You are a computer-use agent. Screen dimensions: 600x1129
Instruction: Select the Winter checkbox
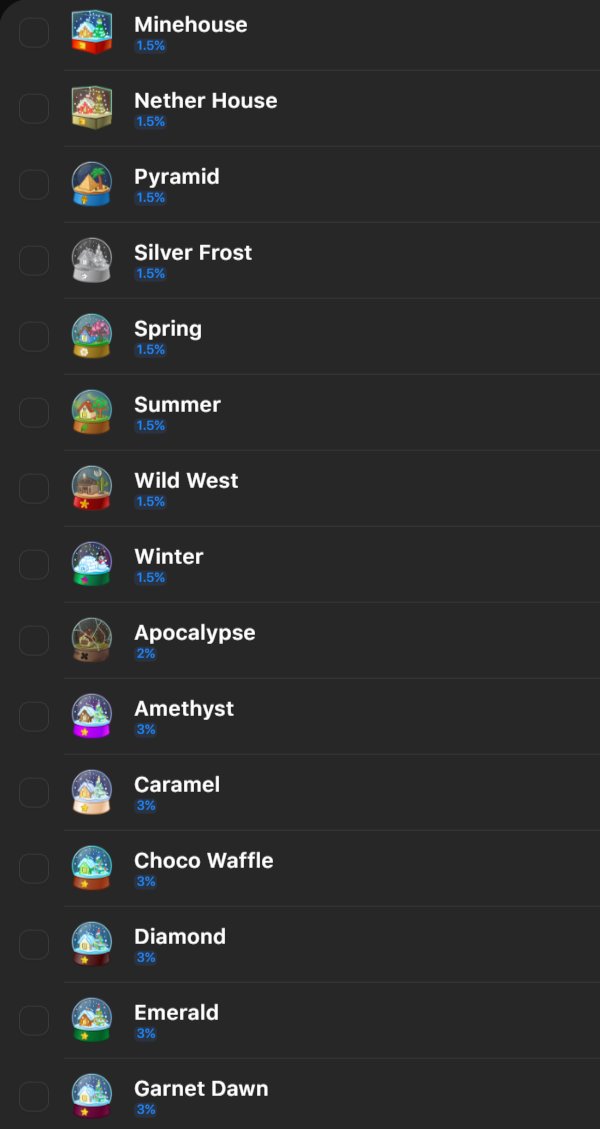coord(34,564)
